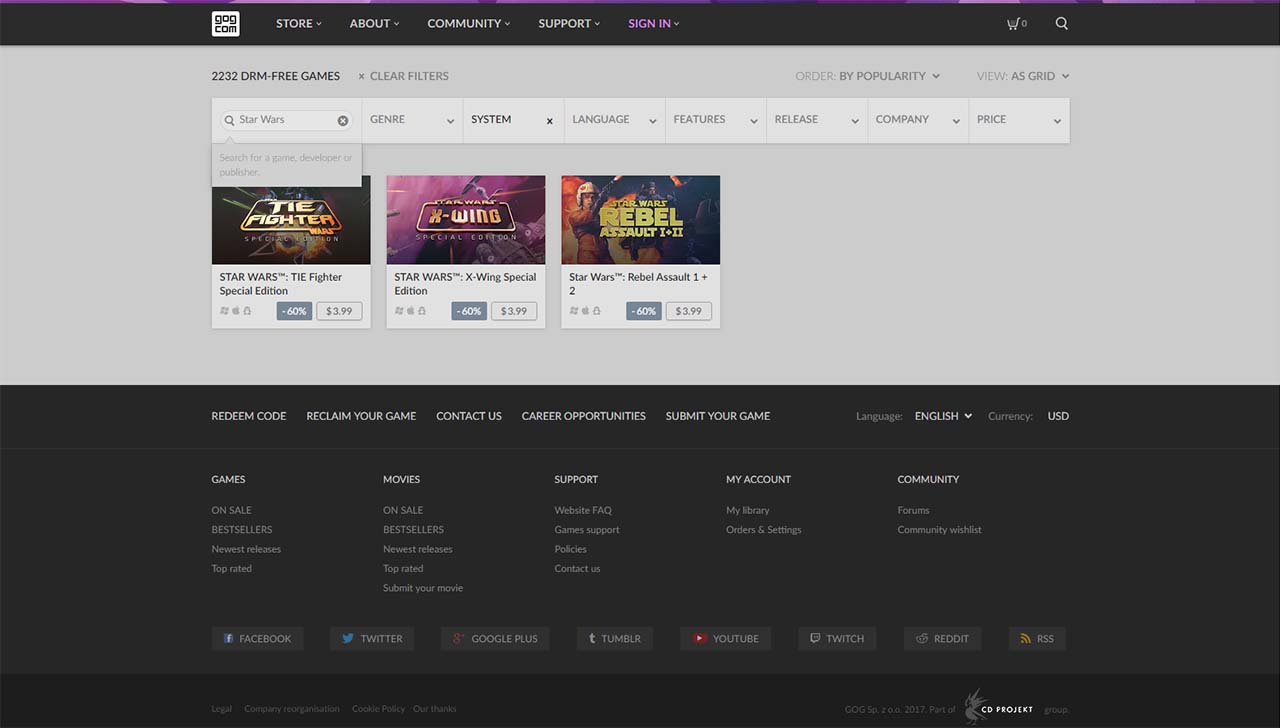The width and height of the screenshot is (1280, 728).
Task: Open the shopping cart icon
Action: [x=1015, y=24]
